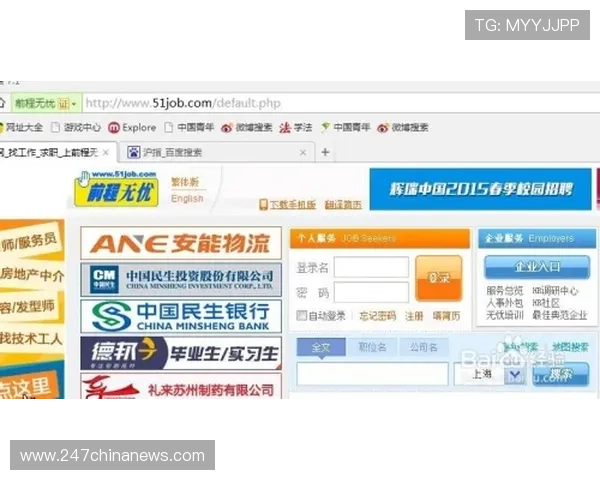Open the last 微博搜索 bookmark
The height and width of the screenshot is (480, 600).
pos(403,127)
